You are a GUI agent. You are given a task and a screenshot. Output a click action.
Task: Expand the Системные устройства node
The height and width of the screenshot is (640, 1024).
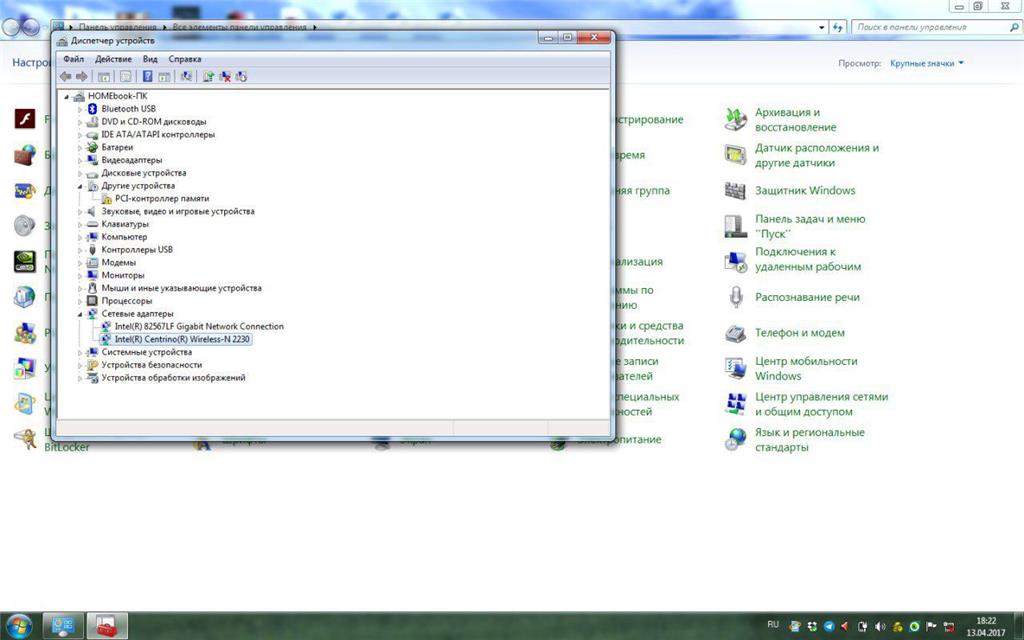click(80, 353)
